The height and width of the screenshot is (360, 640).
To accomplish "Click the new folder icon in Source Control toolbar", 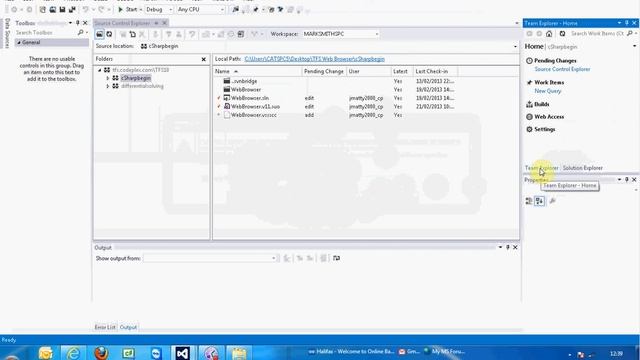I will (x=133, y=34).
